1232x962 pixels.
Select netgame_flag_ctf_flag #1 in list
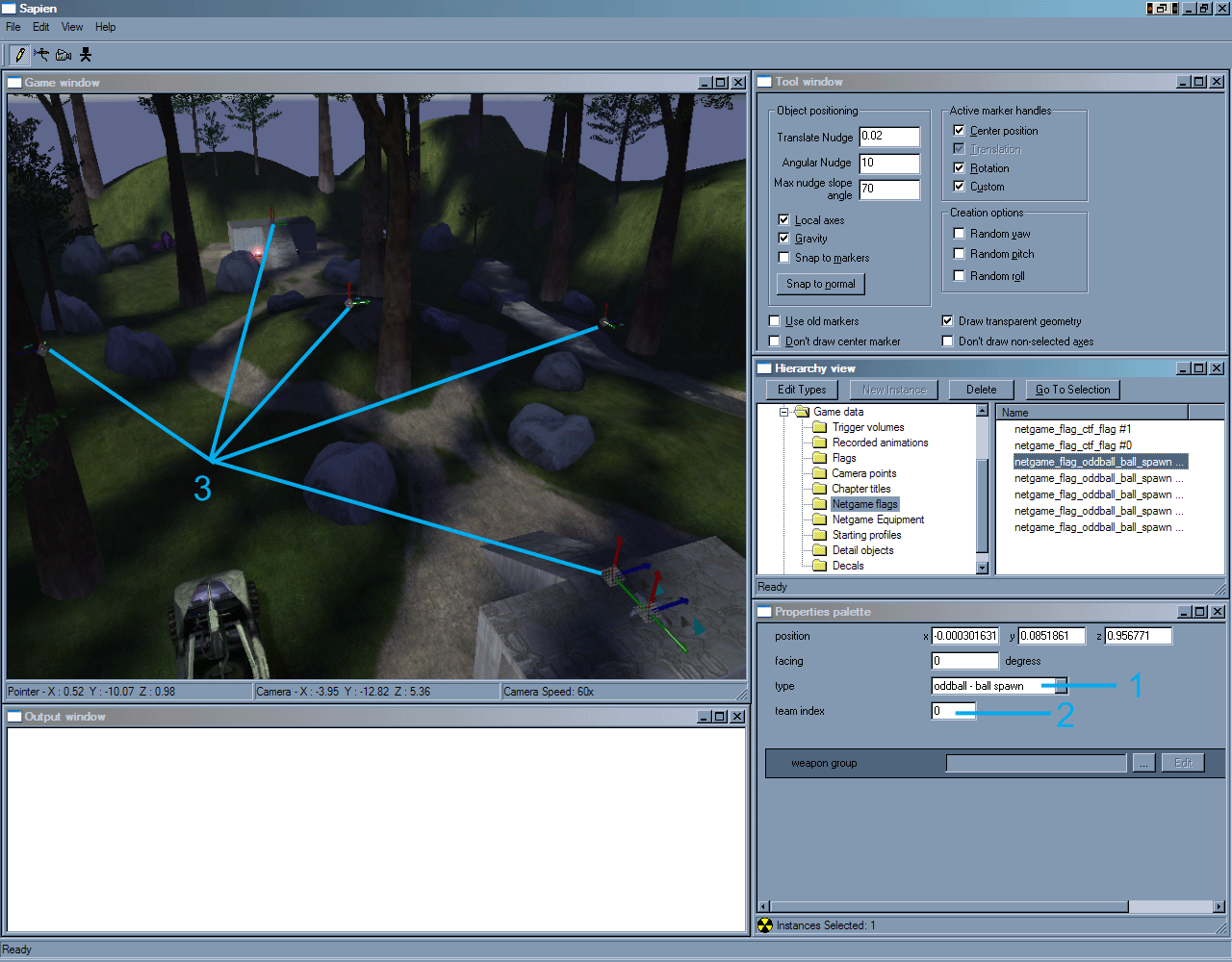1072,429
